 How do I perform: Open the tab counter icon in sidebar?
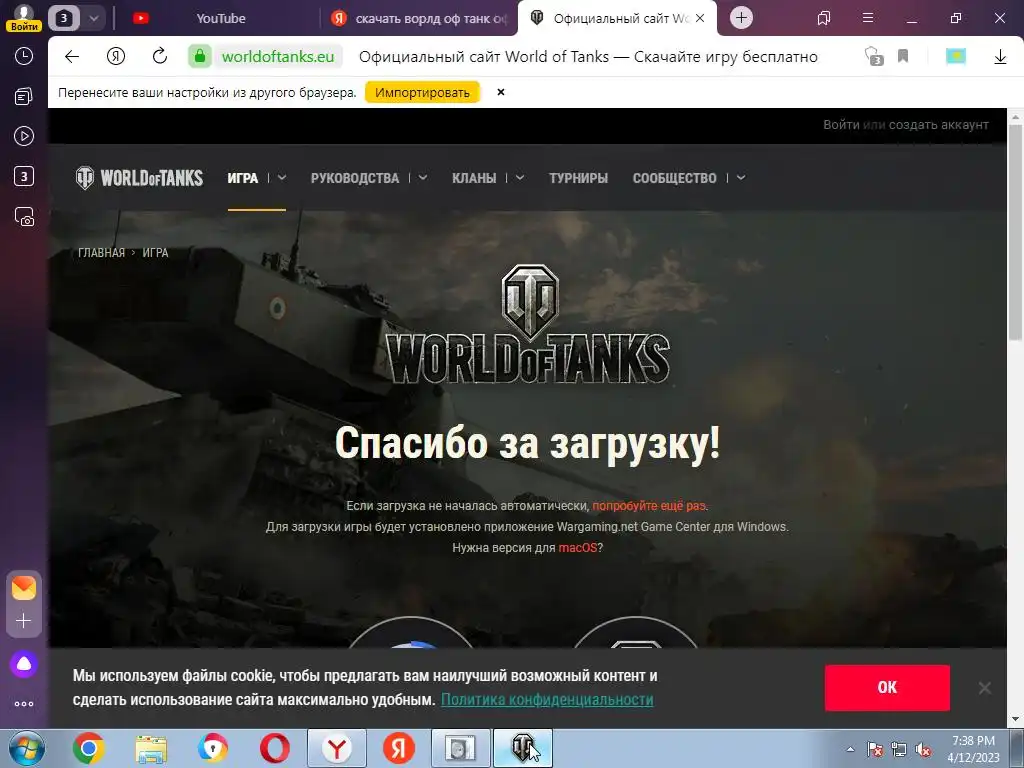click(24, 176)
